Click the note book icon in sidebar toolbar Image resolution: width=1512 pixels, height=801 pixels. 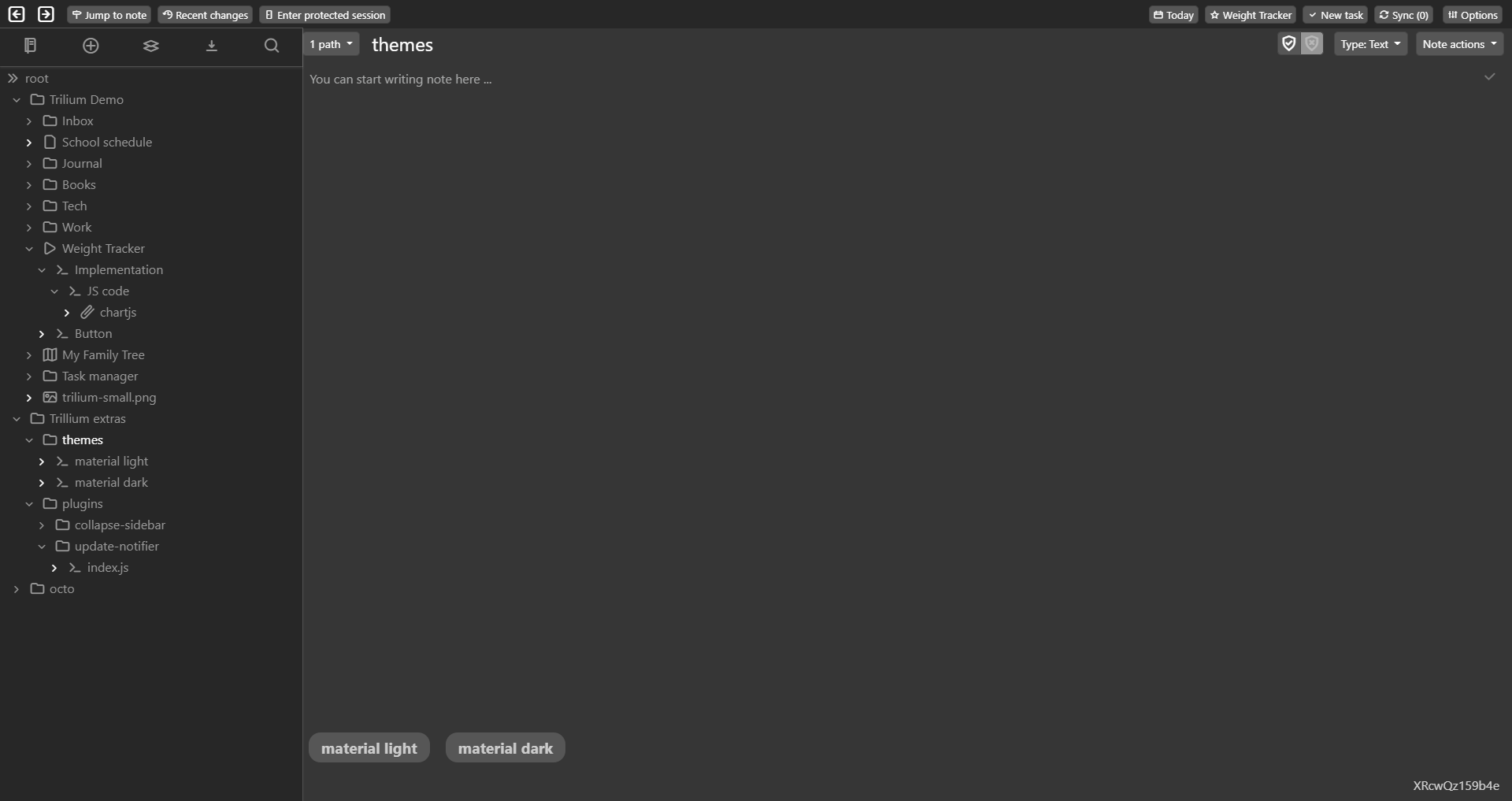point(31,46)
